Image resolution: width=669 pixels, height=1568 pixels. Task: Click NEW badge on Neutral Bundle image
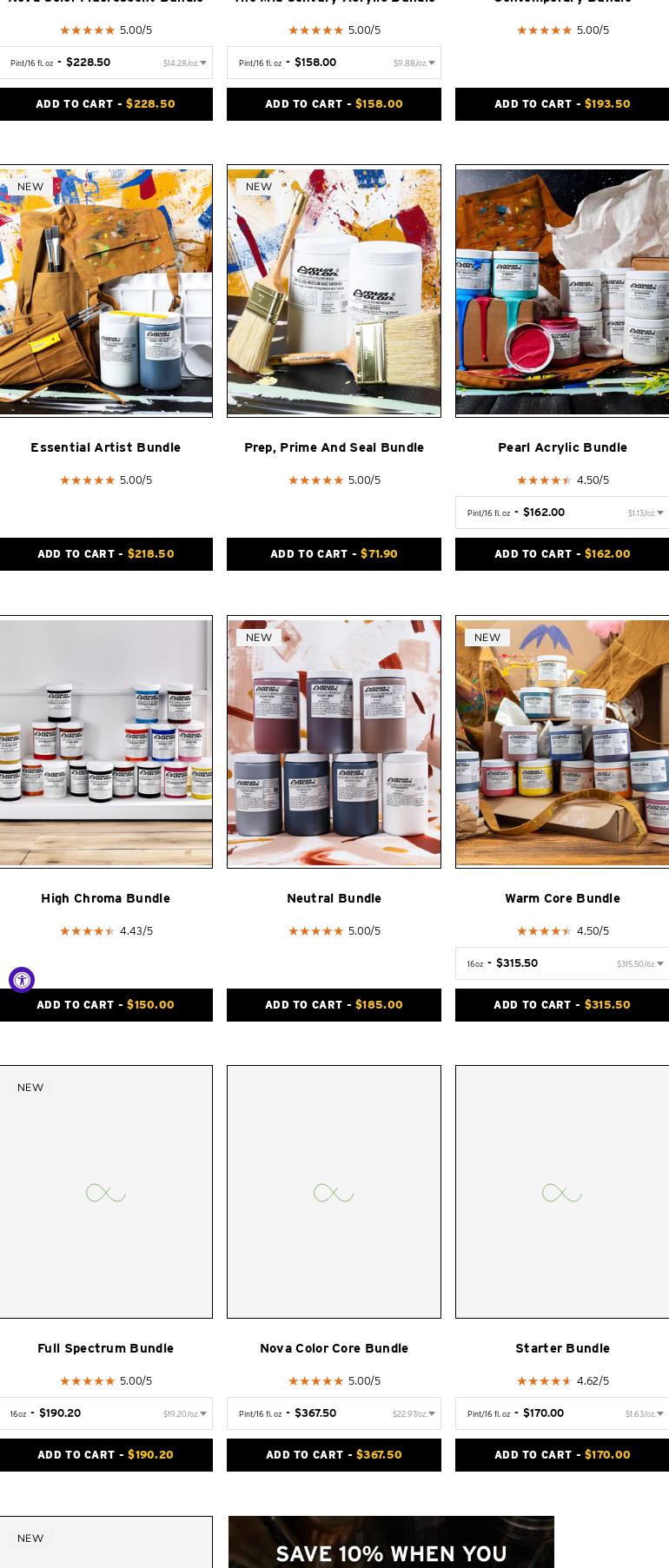coord(259,638)
